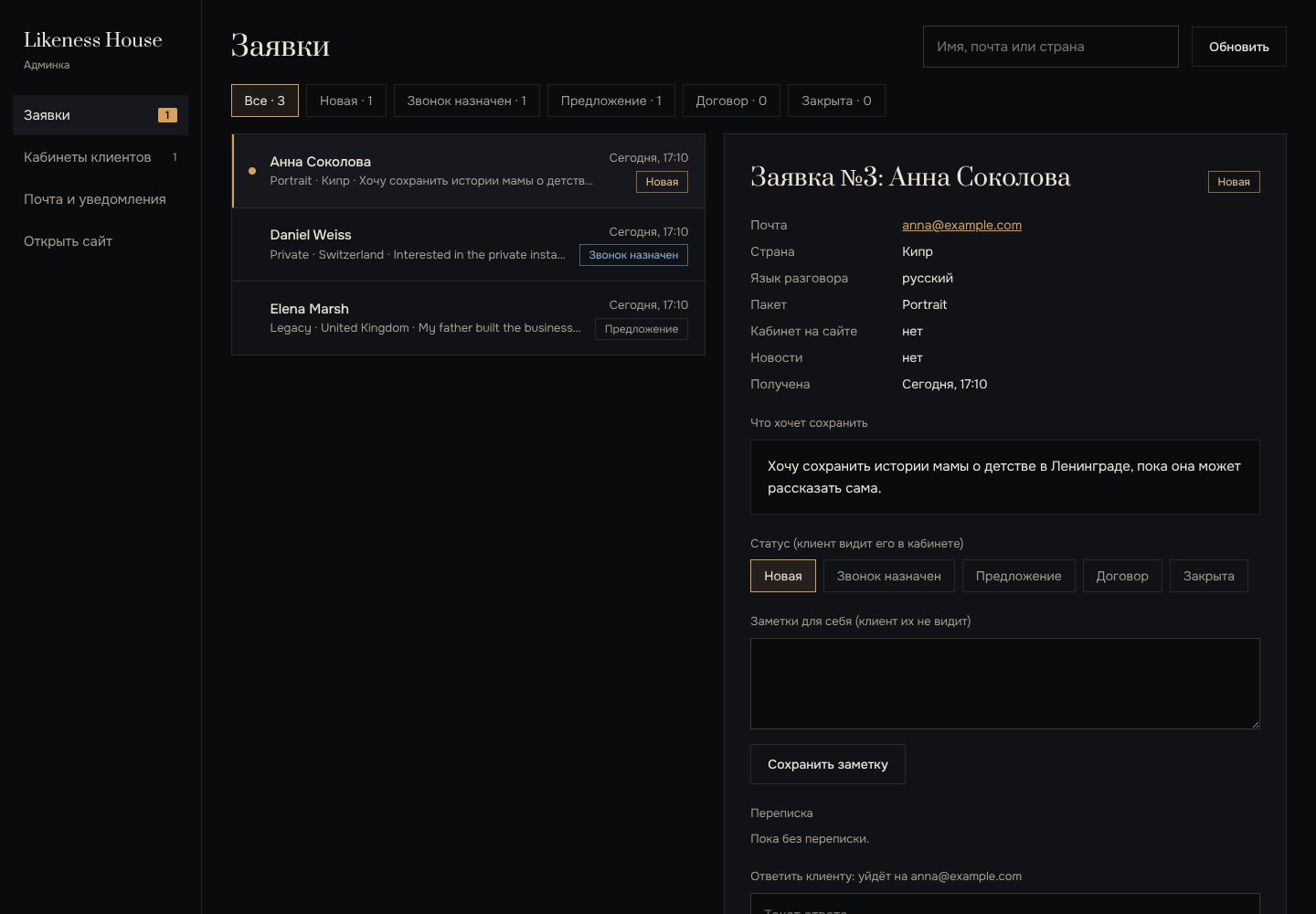Mark the request status as Закрыта
Image resolution: width=1316 pixels, height=914 pixels.
[1209, 576]
